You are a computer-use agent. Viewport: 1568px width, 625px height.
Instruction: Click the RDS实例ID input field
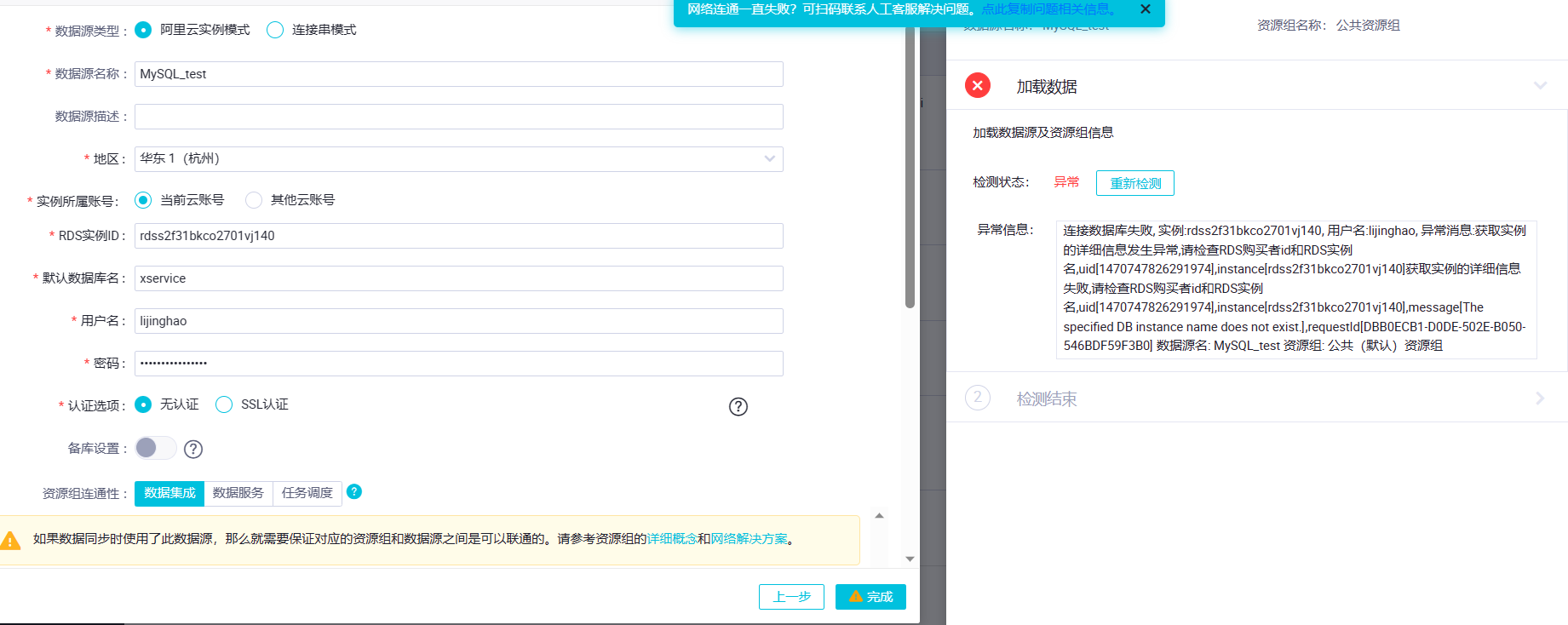(459, 236)
